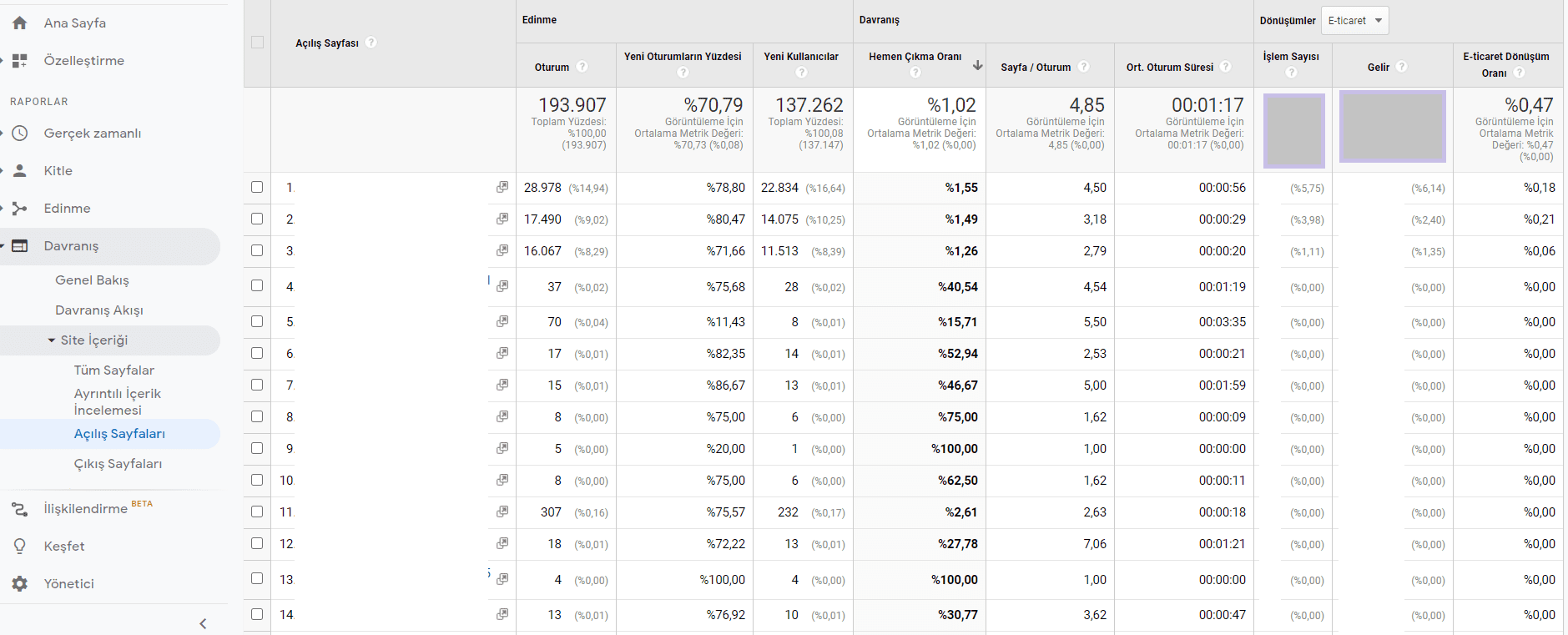Click the Ana Sayfa home icon
The width and height of the screenshot is (1568, 635).
click(x=20, y=23)
